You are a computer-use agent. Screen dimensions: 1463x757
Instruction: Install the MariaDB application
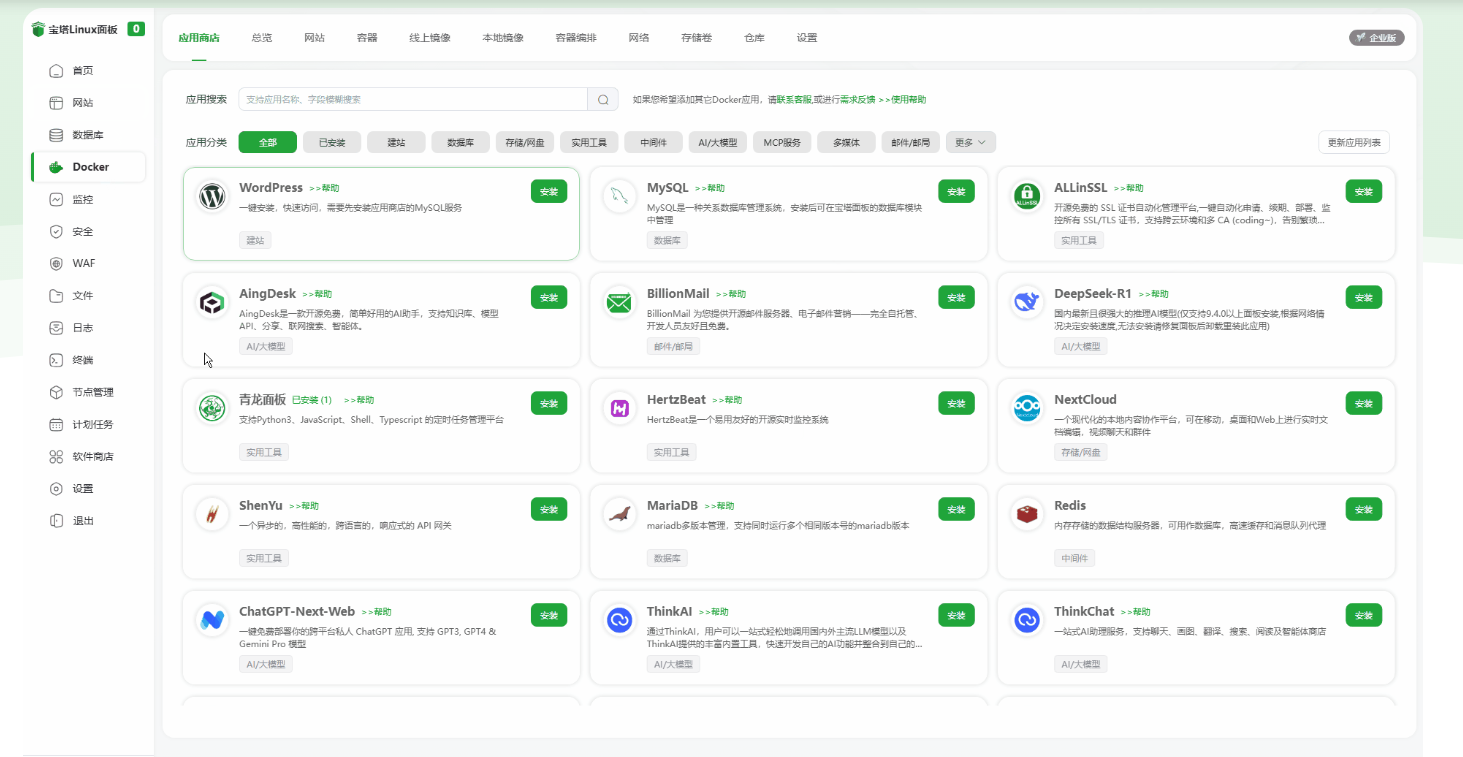(x=956, y=509)
